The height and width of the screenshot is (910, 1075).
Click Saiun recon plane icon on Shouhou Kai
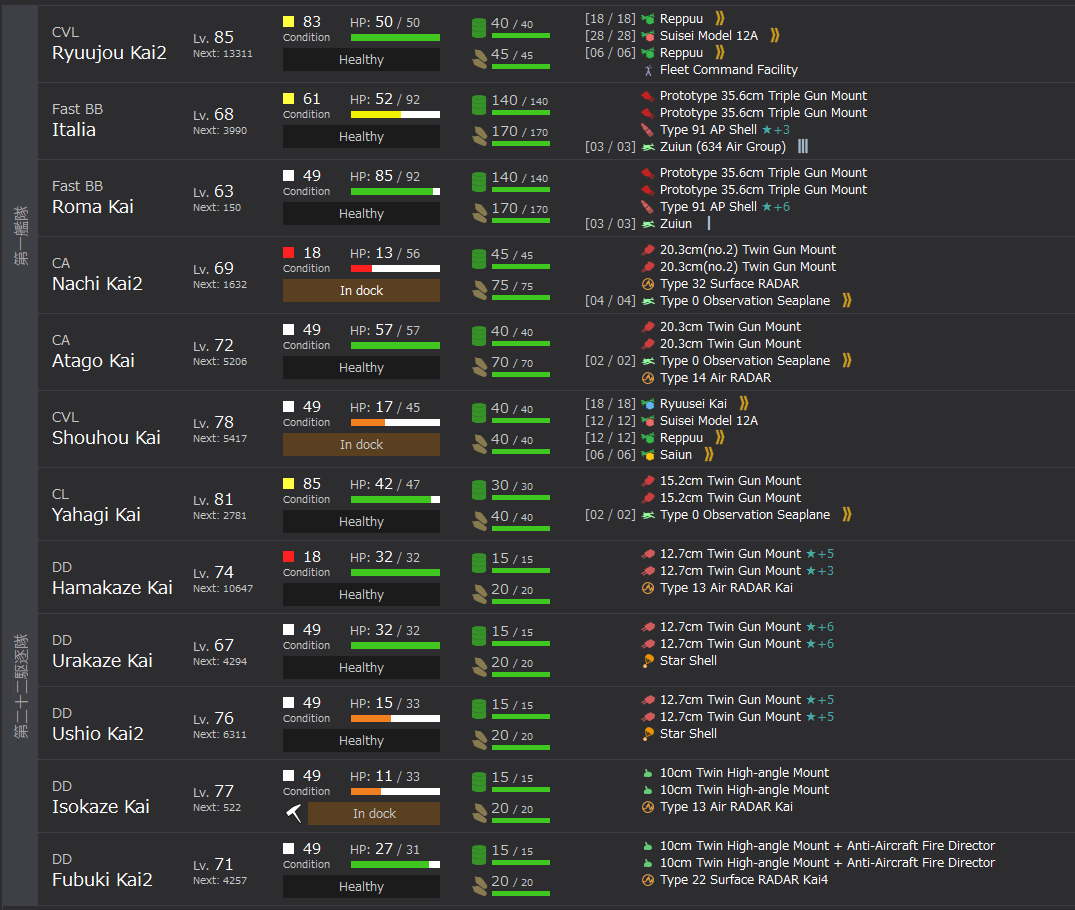648,455
